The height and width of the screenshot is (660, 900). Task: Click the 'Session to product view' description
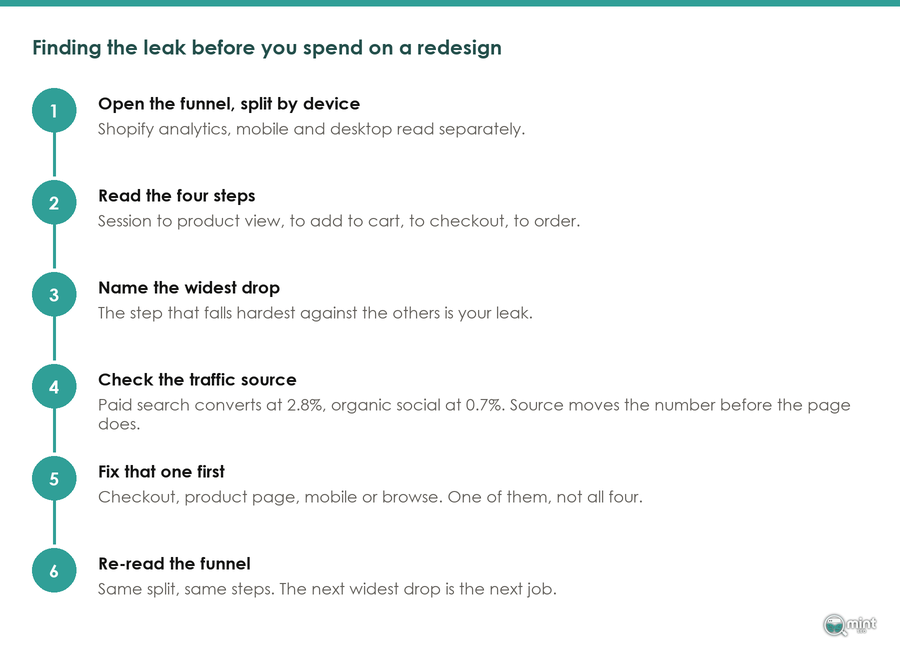point(339,221)
